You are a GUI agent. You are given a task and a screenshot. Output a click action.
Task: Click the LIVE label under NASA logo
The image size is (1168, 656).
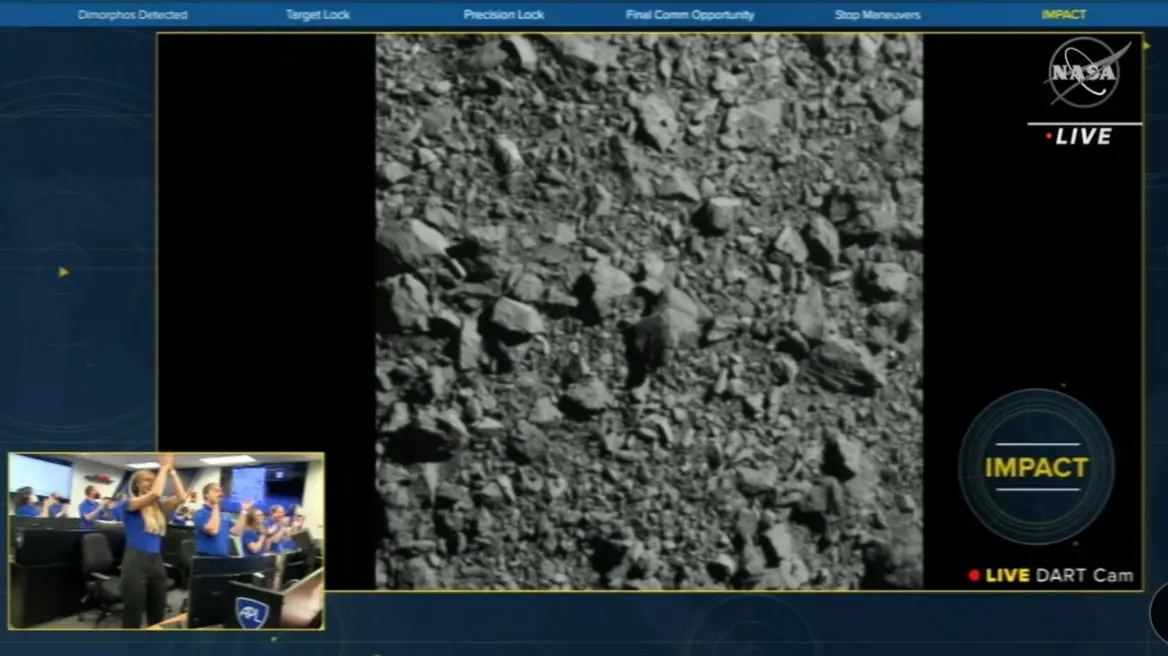(1082, 137)
